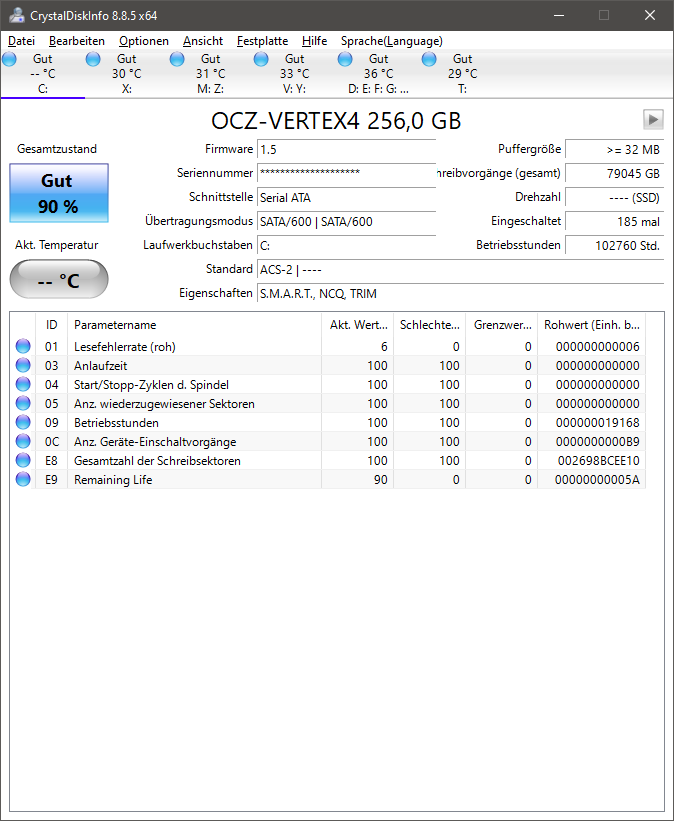Select the Remaining Life parameter name

pyautogui.click(x=113, y=480)
